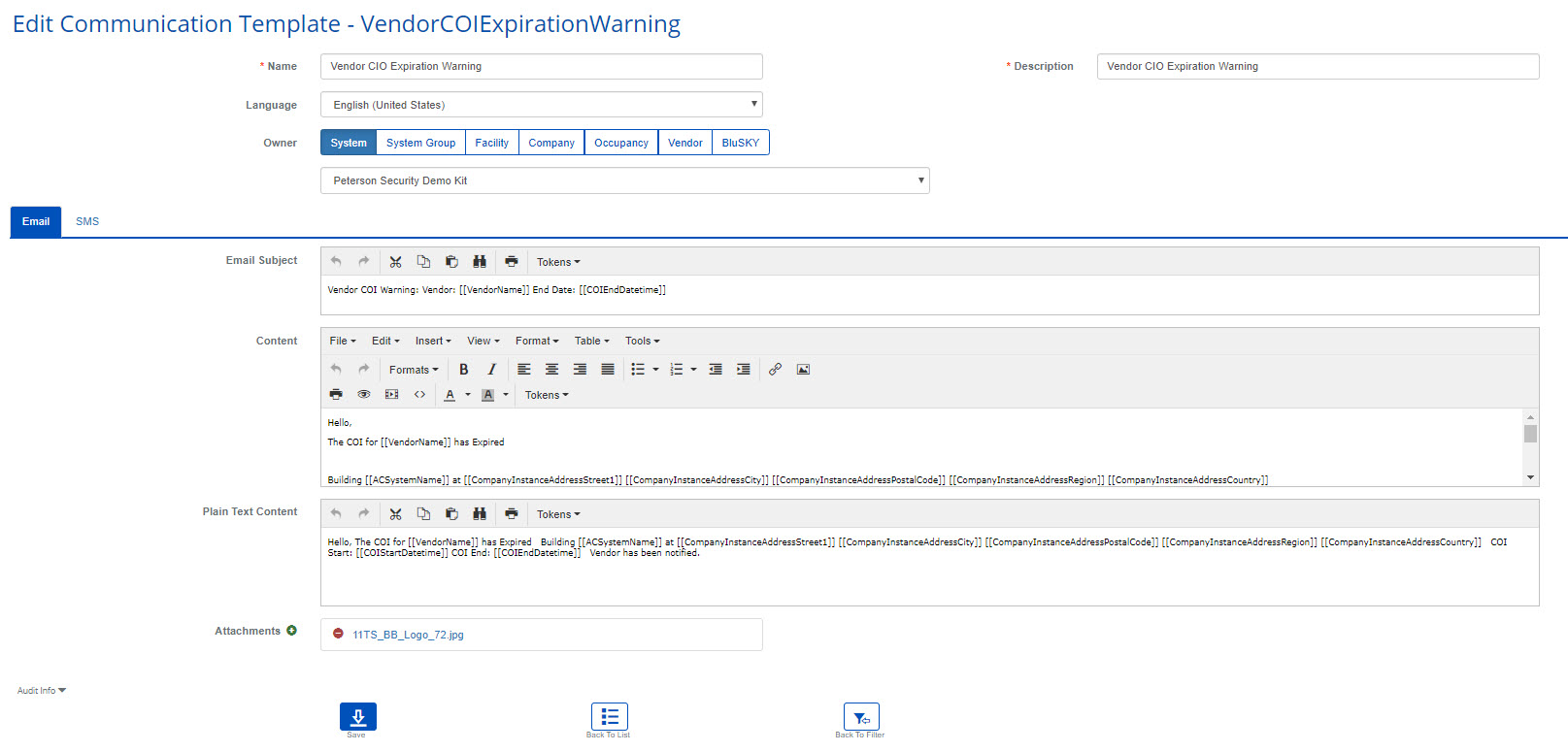Select System Group as the owner

[x=420, y=143]
